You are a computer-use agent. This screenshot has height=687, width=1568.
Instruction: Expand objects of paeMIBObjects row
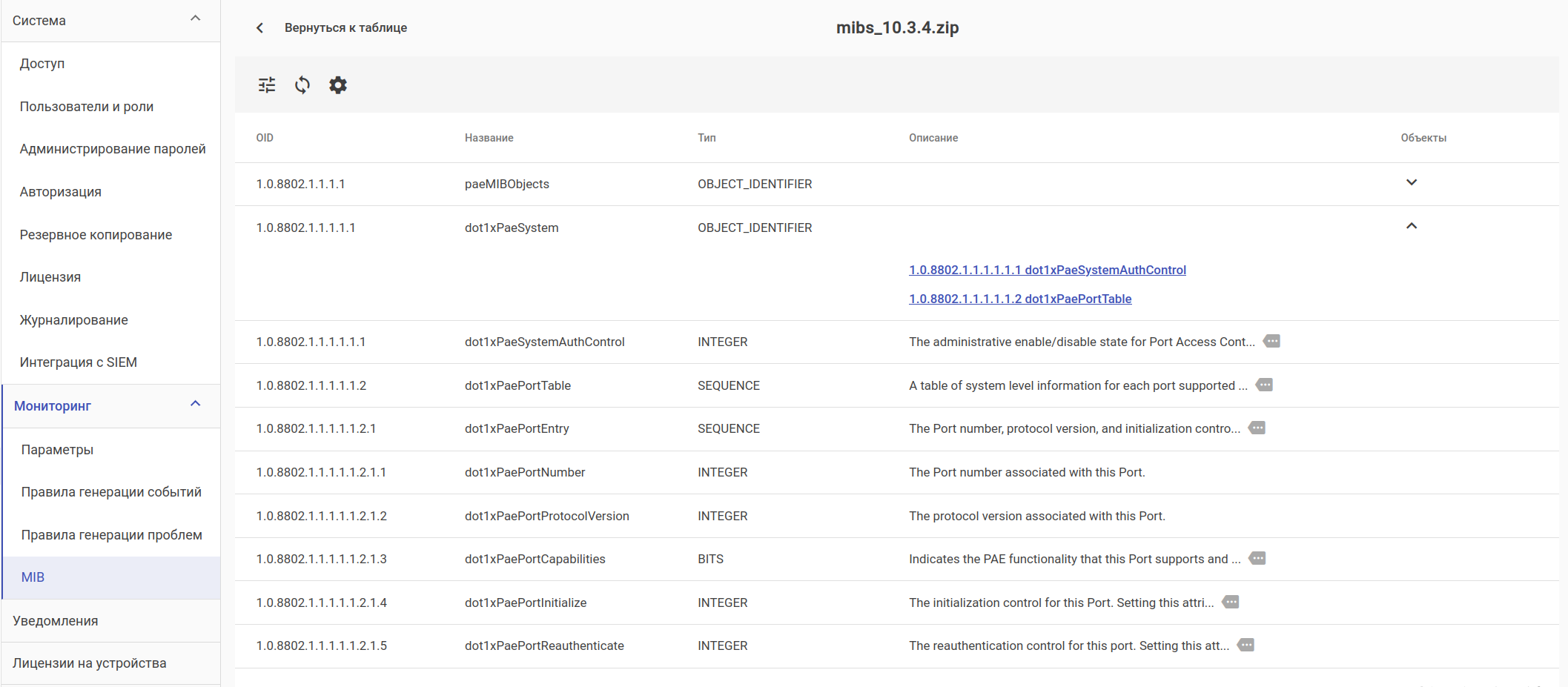(1412, 183)
